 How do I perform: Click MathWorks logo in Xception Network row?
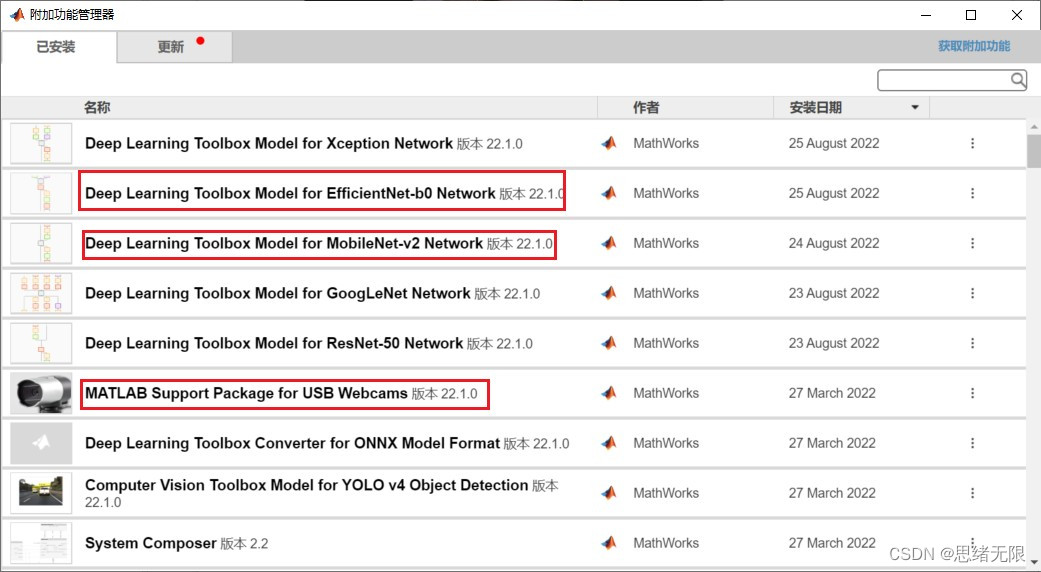point(609,143)
